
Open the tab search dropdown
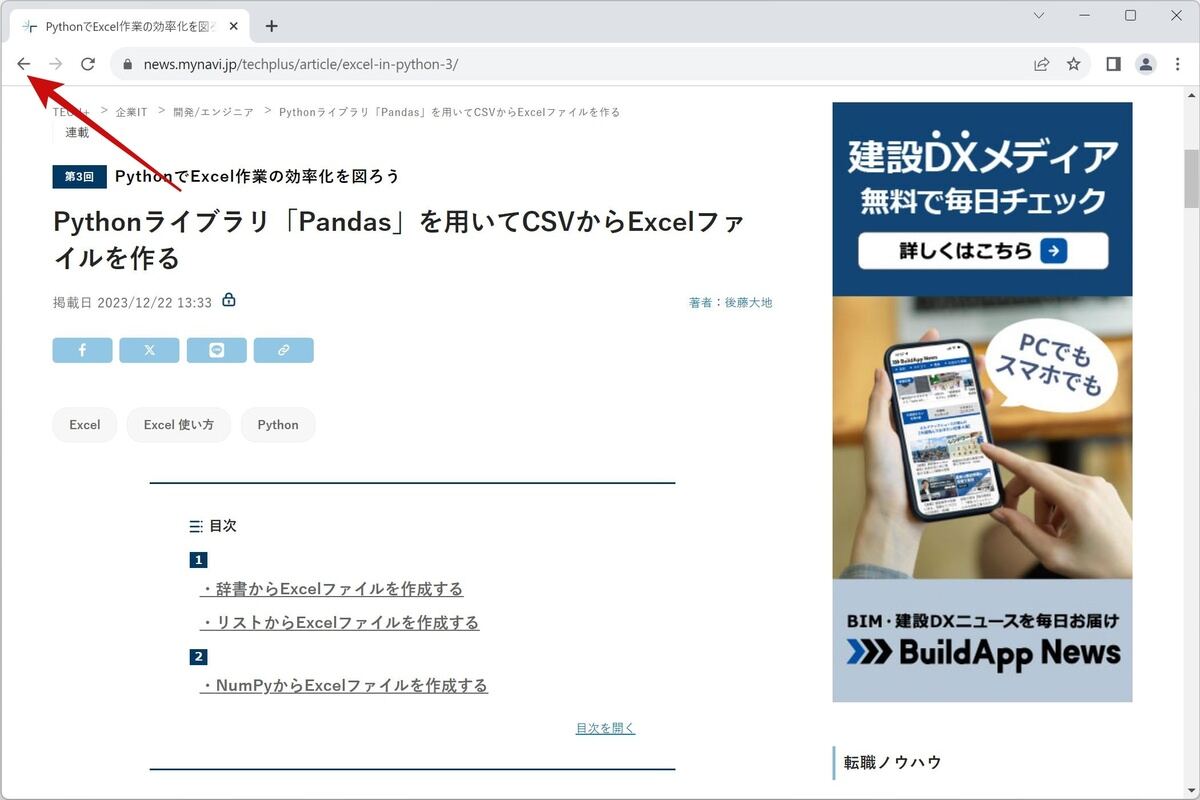tap(1039, 15)
